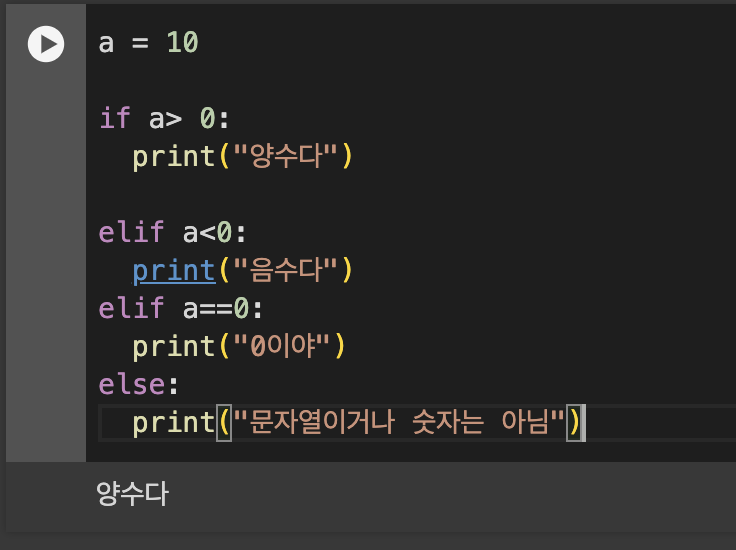Screen dimensions: 736x550
Task: Click the highlighted closing parenthesis on last line
Action: pyautogui.click(x=575, y=423)
